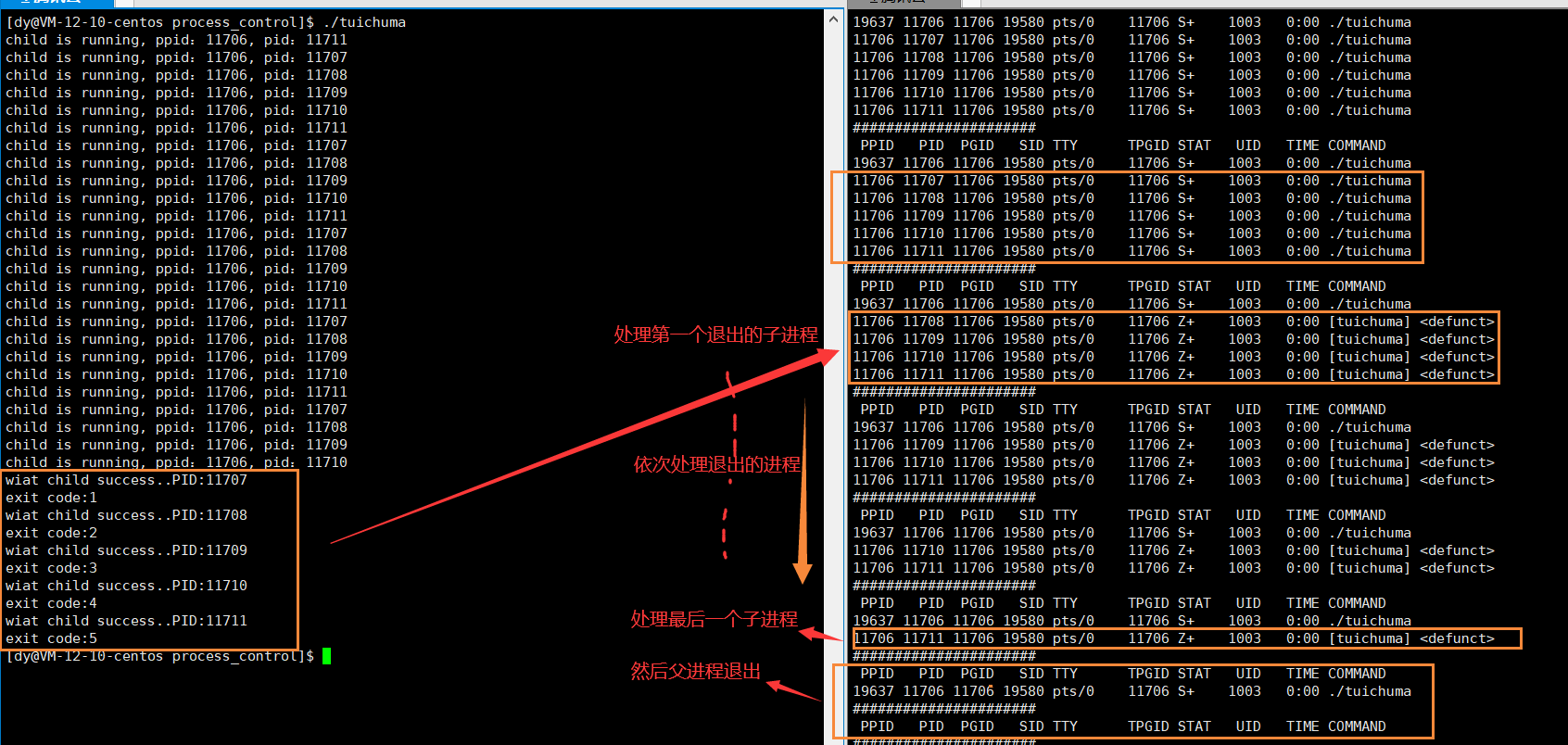Select the 'exit code:1' output line
1568x745 pixels.
point(51,498)
